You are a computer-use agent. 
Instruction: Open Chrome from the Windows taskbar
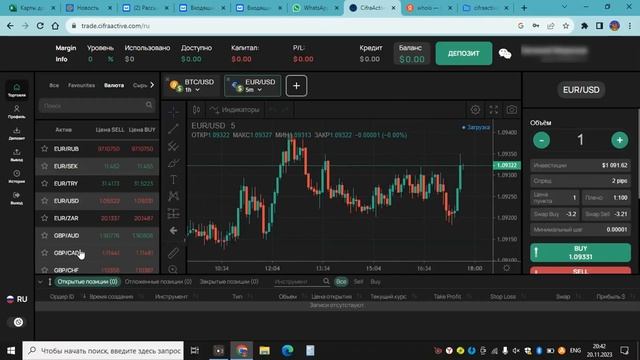[x=242, y=350]
